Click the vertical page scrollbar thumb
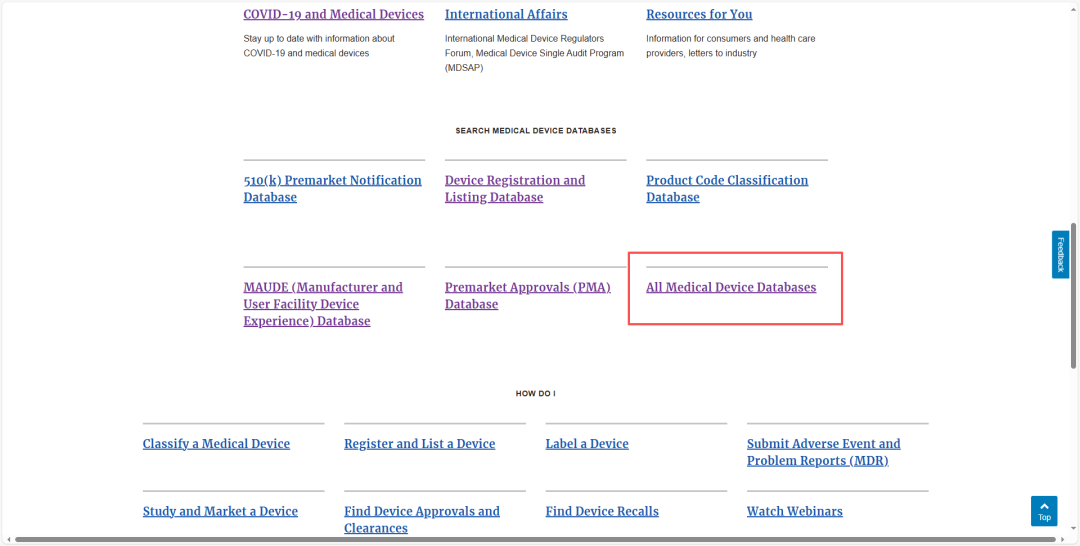The height and width of the screenshot is (546, 1080). click(1073, 295)
